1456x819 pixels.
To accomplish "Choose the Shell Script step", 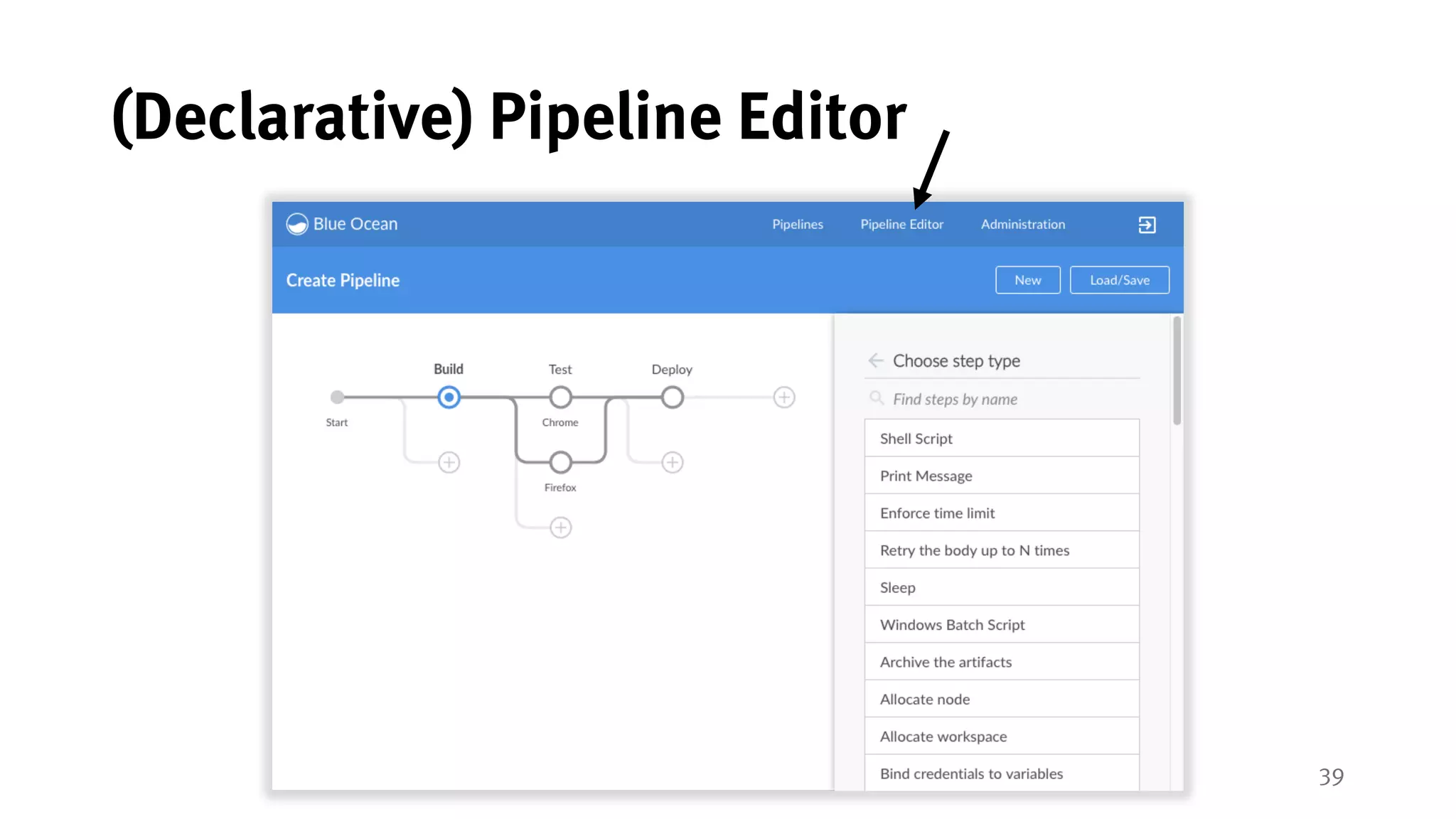I will pos(1002,439).
